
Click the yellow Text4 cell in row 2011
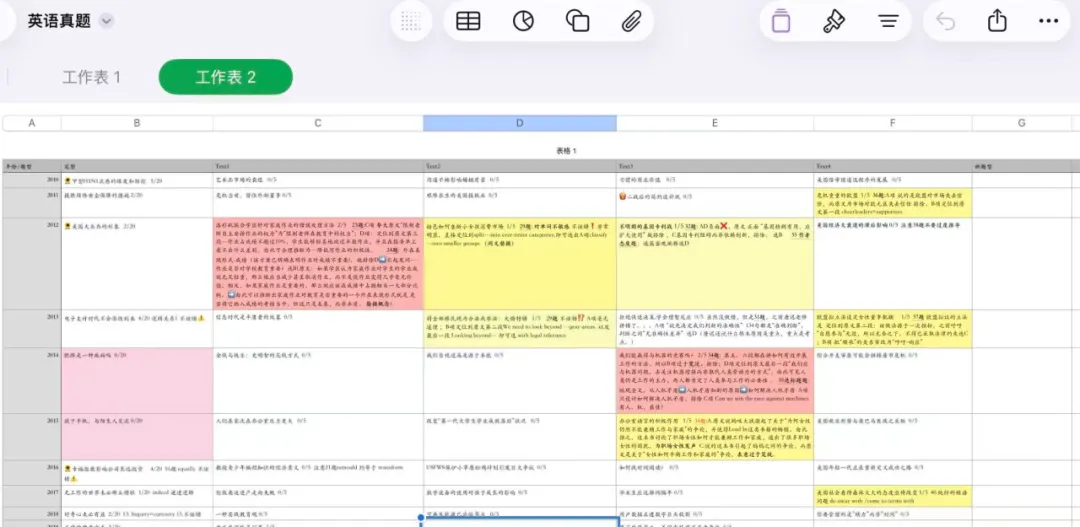[x=893, y=203]
